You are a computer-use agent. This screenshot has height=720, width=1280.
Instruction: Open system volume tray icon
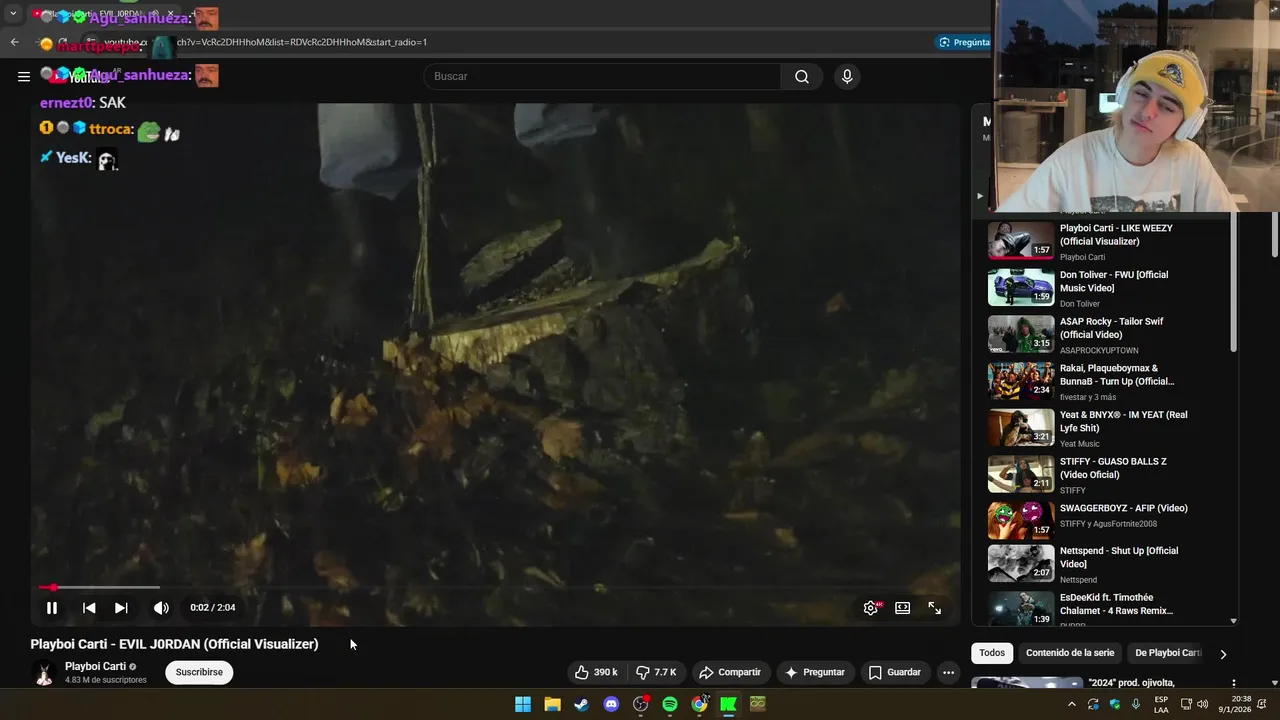pos(1204,704)
